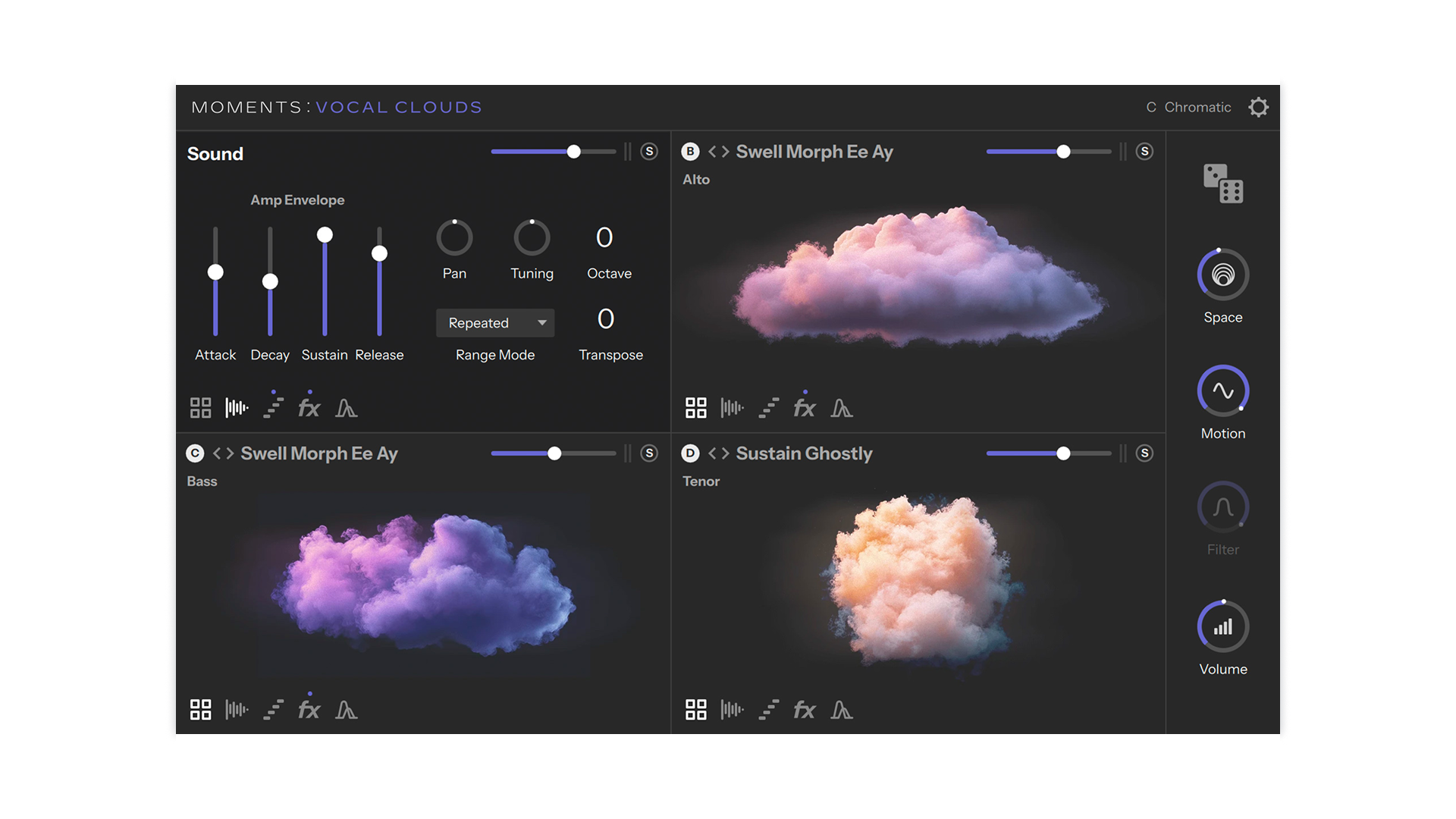Click the preset name Swell Morph Ee Ay
The width and height of the screenshot is (1456, 819).
click(814, 151)
